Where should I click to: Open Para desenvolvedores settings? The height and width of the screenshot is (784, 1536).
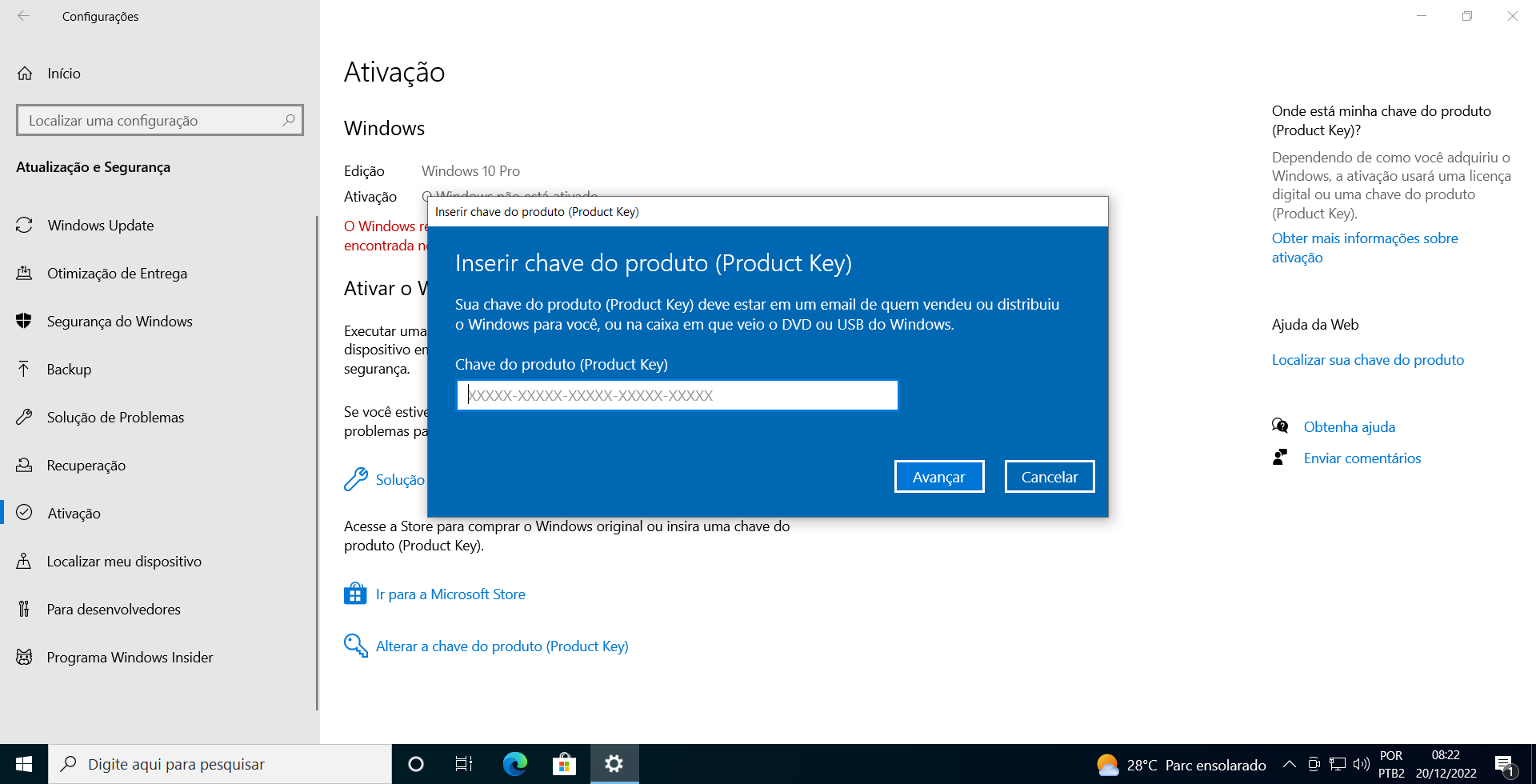point(114,609)
